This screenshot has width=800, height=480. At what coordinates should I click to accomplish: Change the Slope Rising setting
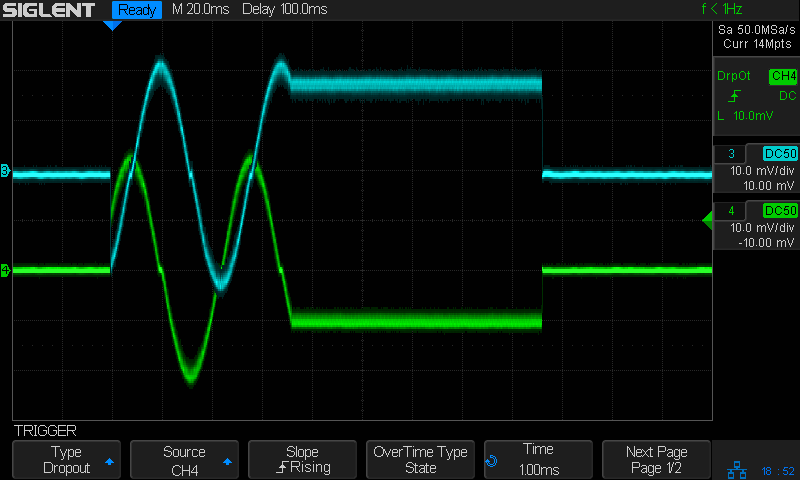click(303, 460)
